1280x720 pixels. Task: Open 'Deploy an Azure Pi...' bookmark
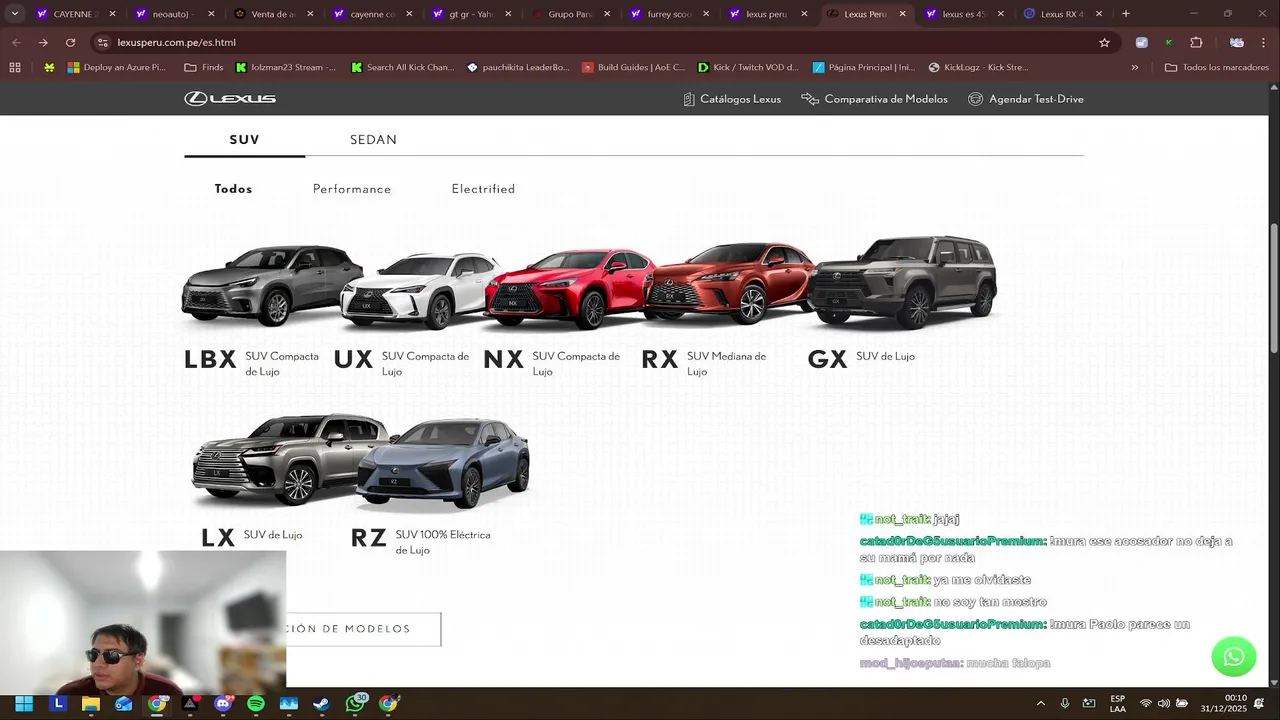click(116, 67)
